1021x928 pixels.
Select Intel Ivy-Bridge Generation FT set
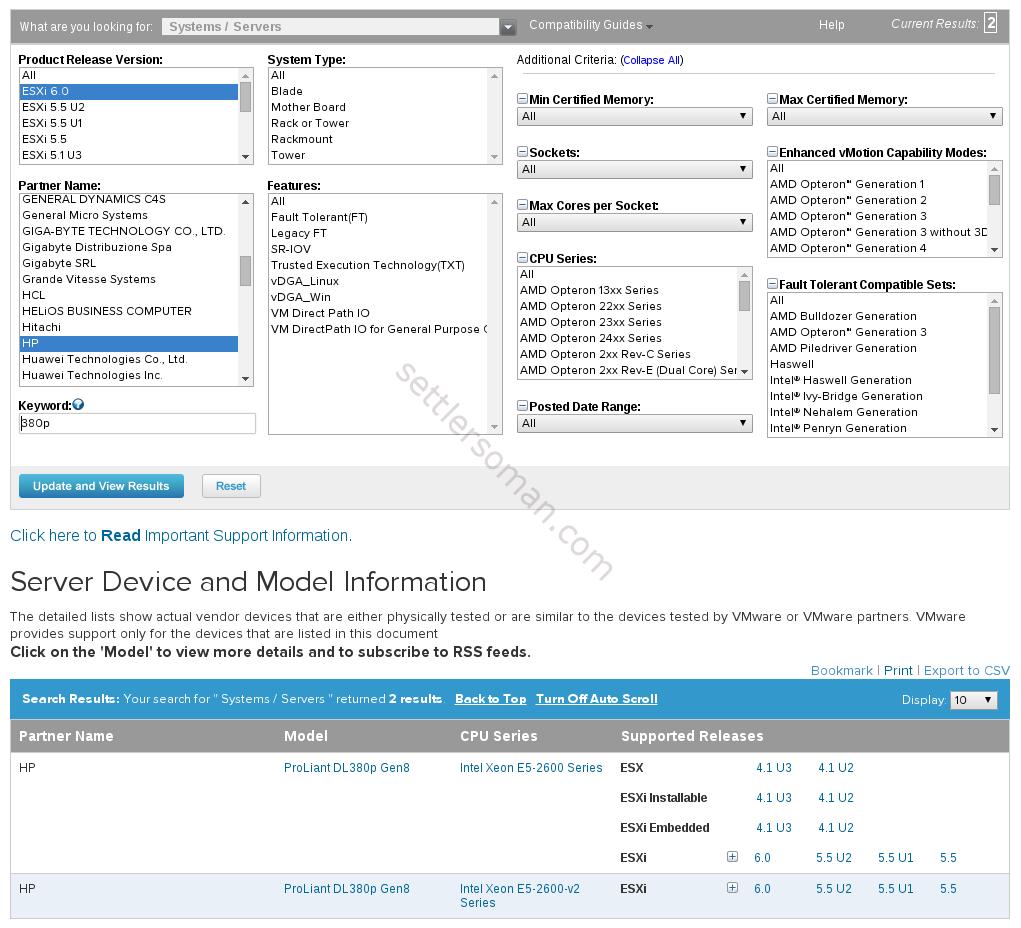878,397
